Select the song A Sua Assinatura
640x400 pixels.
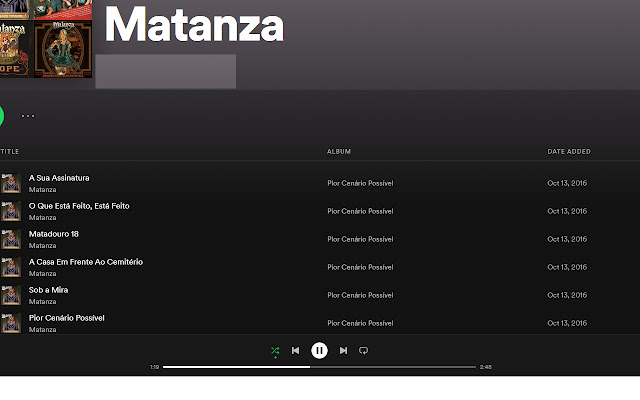pyautogui.click(x=59, y=178)
